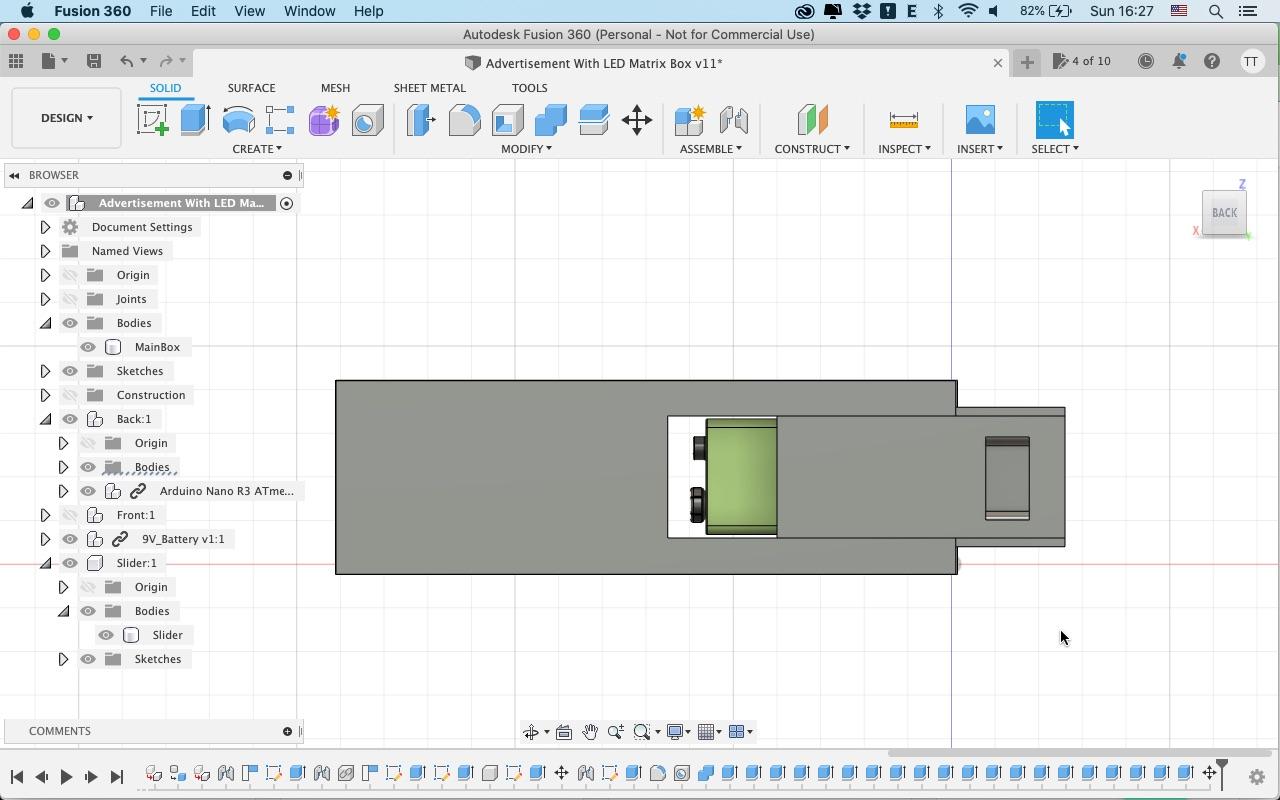1280x800 pixels.
Task: Toggle visibility of Back:1 component
Action: [x=70, y=419]
